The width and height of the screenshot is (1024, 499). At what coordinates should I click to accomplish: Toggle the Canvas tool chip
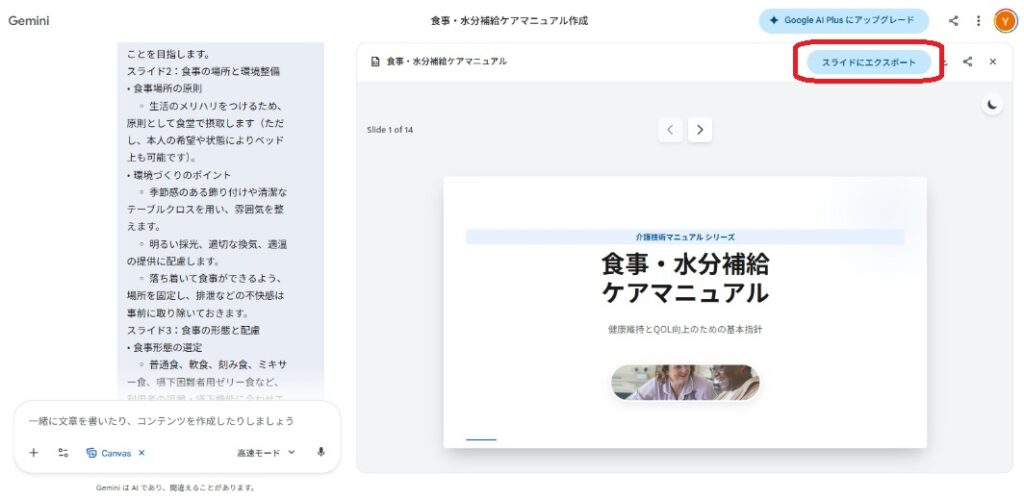(108, 453)
